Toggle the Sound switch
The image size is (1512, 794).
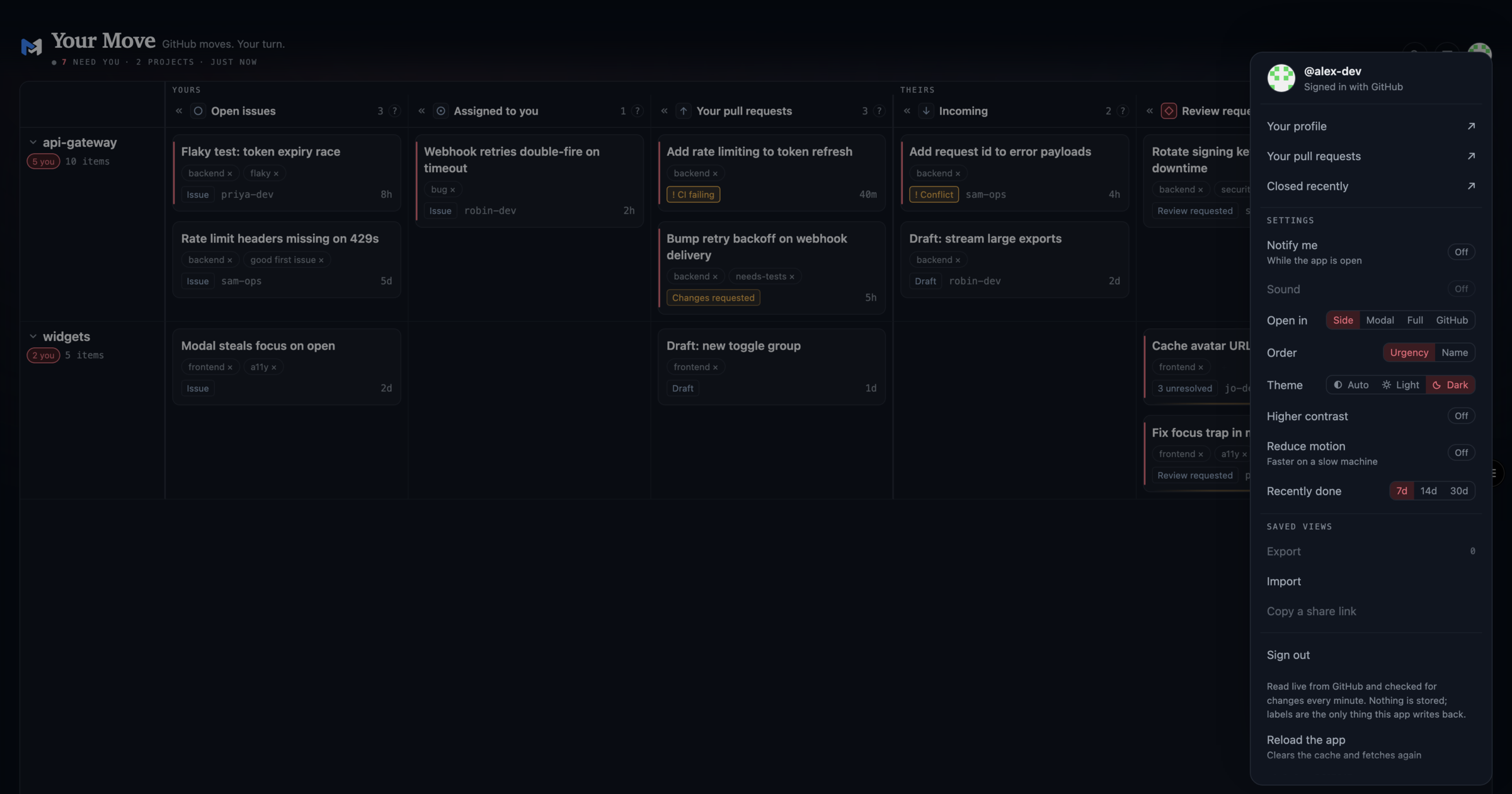click(1461, 289)
